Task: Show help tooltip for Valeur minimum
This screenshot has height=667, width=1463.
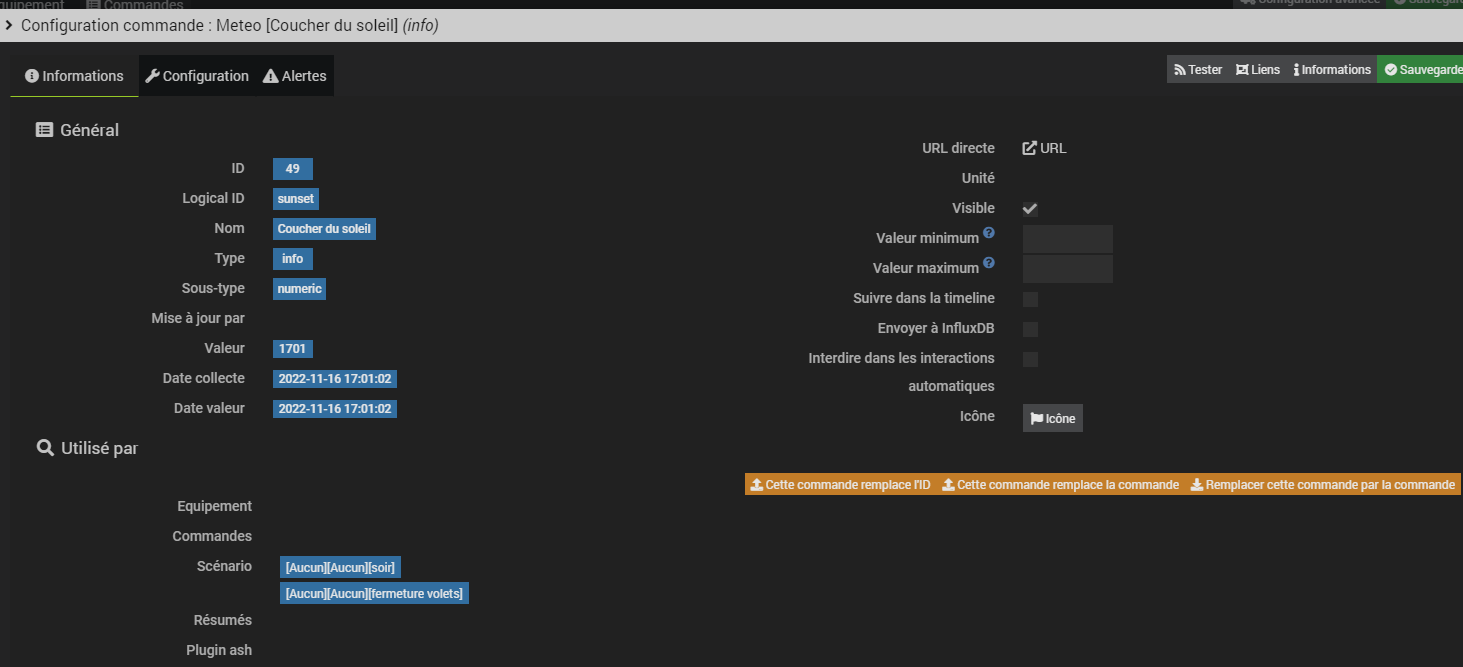Action: point(989,233)
